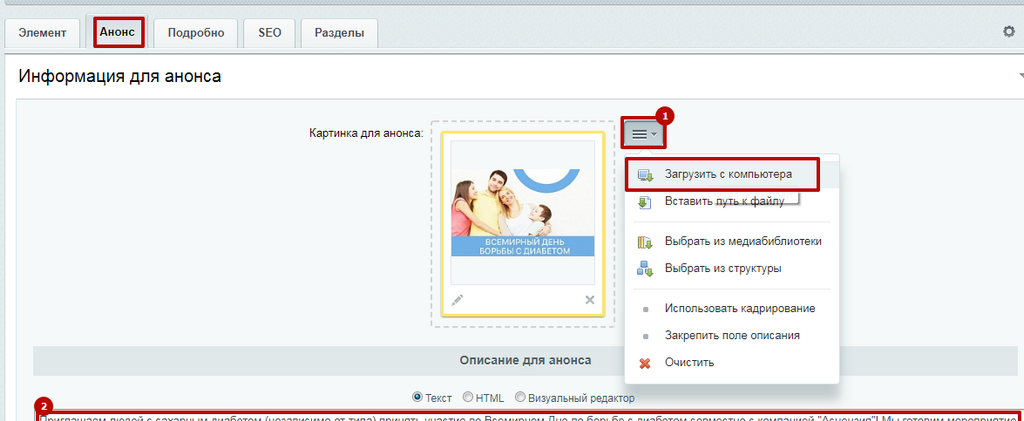Select the Визуальный редактор radio button

point(520,397)
